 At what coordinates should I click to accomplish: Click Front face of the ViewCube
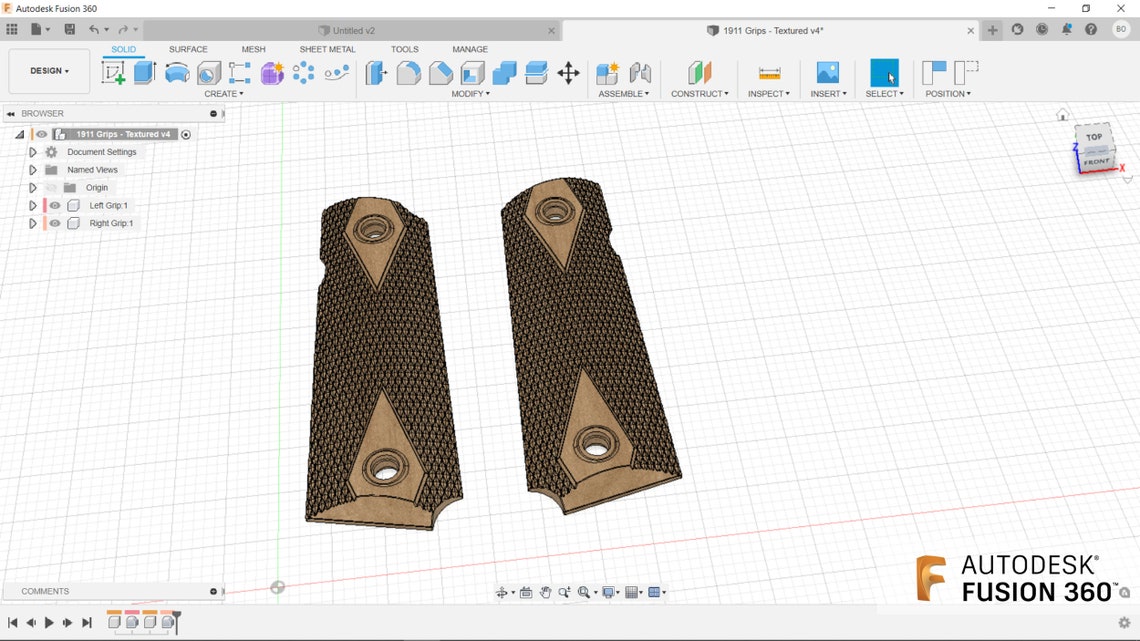[1098, 161]
